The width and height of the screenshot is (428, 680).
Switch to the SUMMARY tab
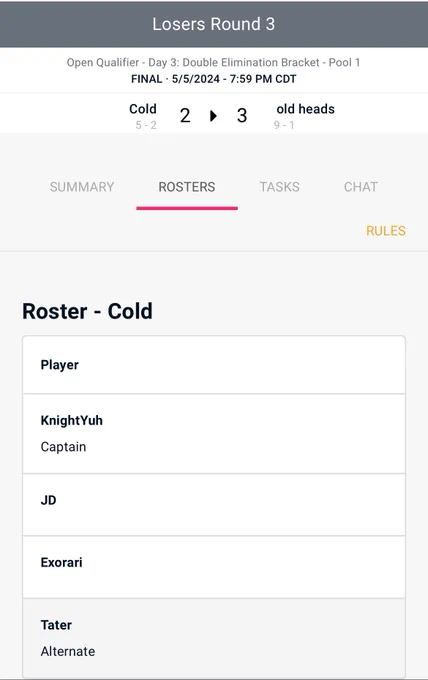point(82,187)
